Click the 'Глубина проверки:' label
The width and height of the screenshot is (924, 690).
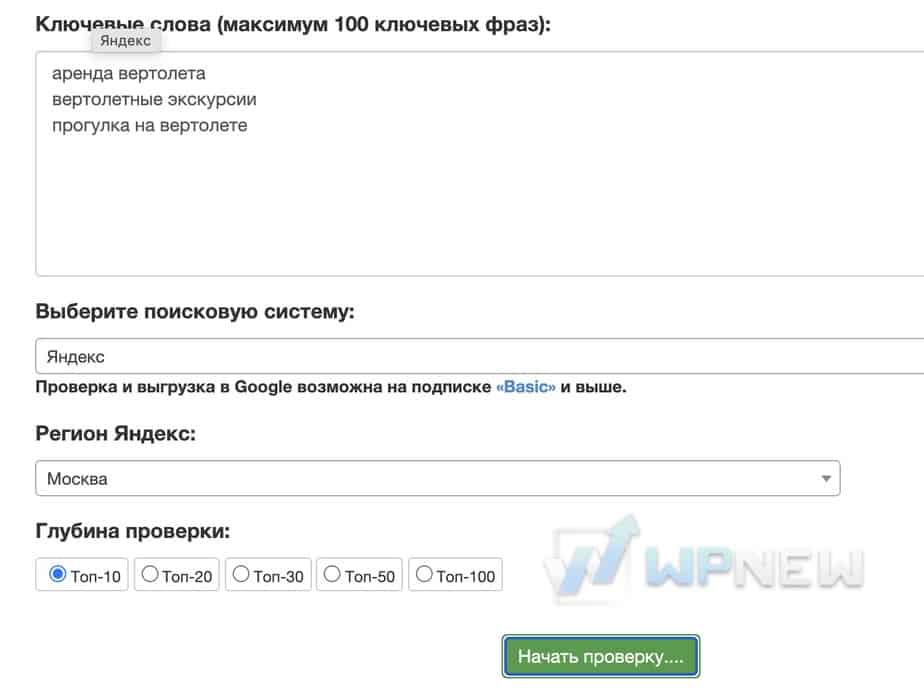(133, 531)
